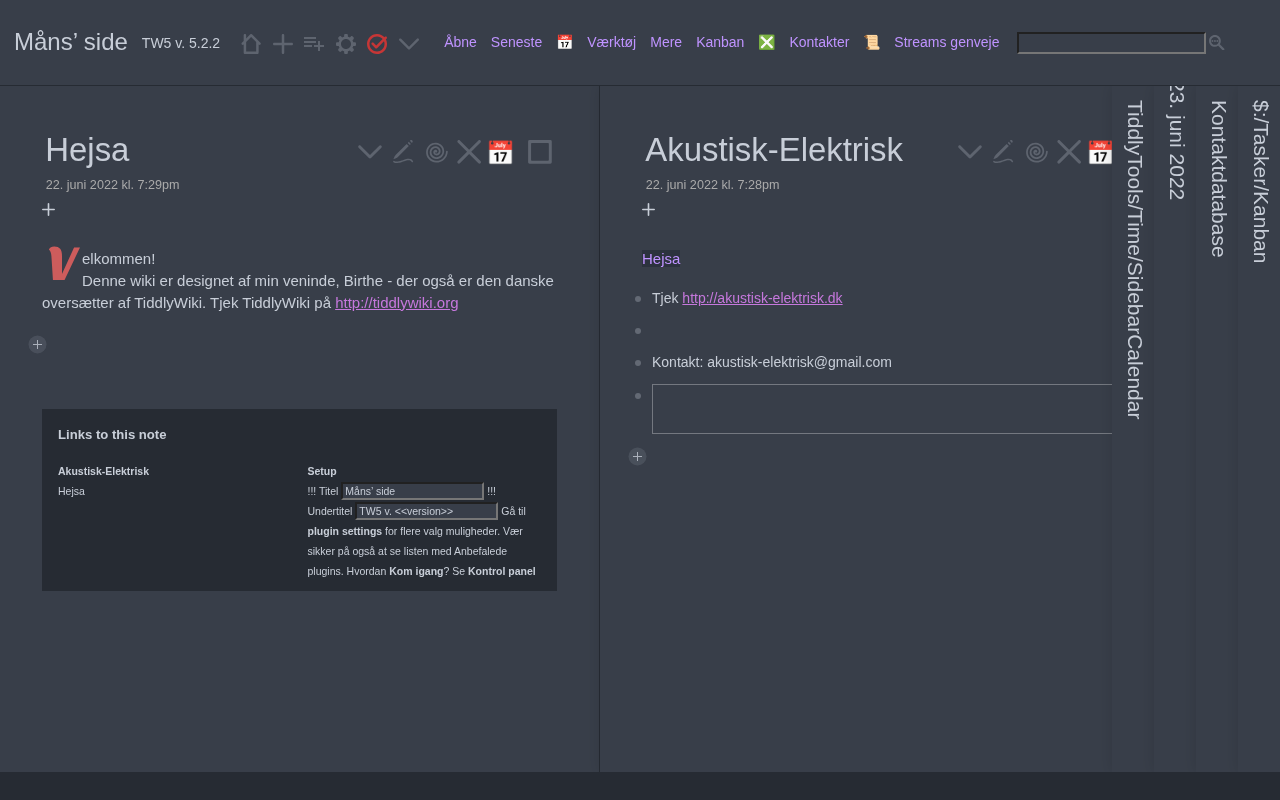Click the home icon in the top toolbar
Image resolution: width=1280 pixels, height=800 pixels.
pos(251,44)
